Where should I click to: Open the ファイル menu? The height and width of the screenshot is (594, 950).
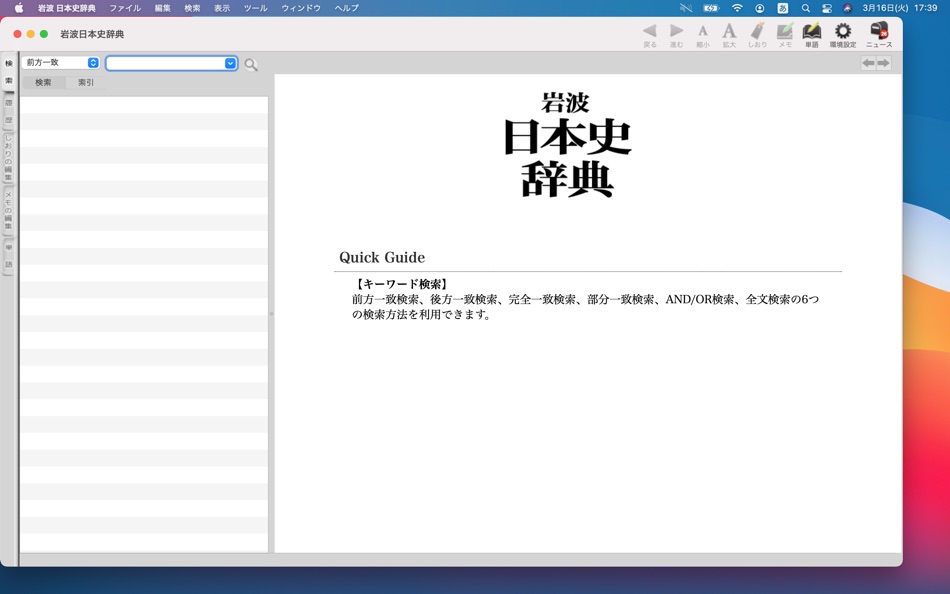(x=125, y=8)
